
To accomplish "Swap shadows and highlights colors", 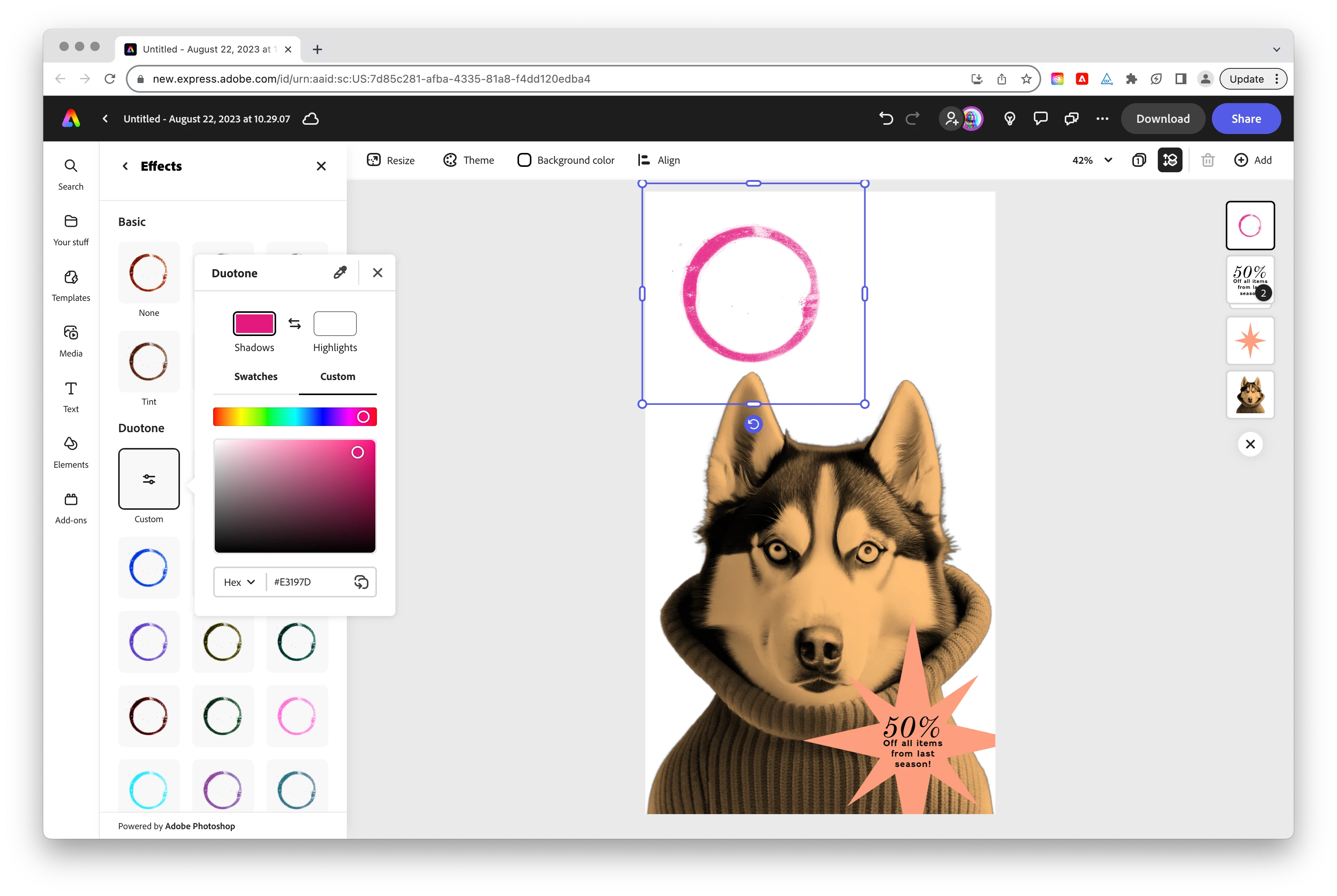I will point(294,324).
